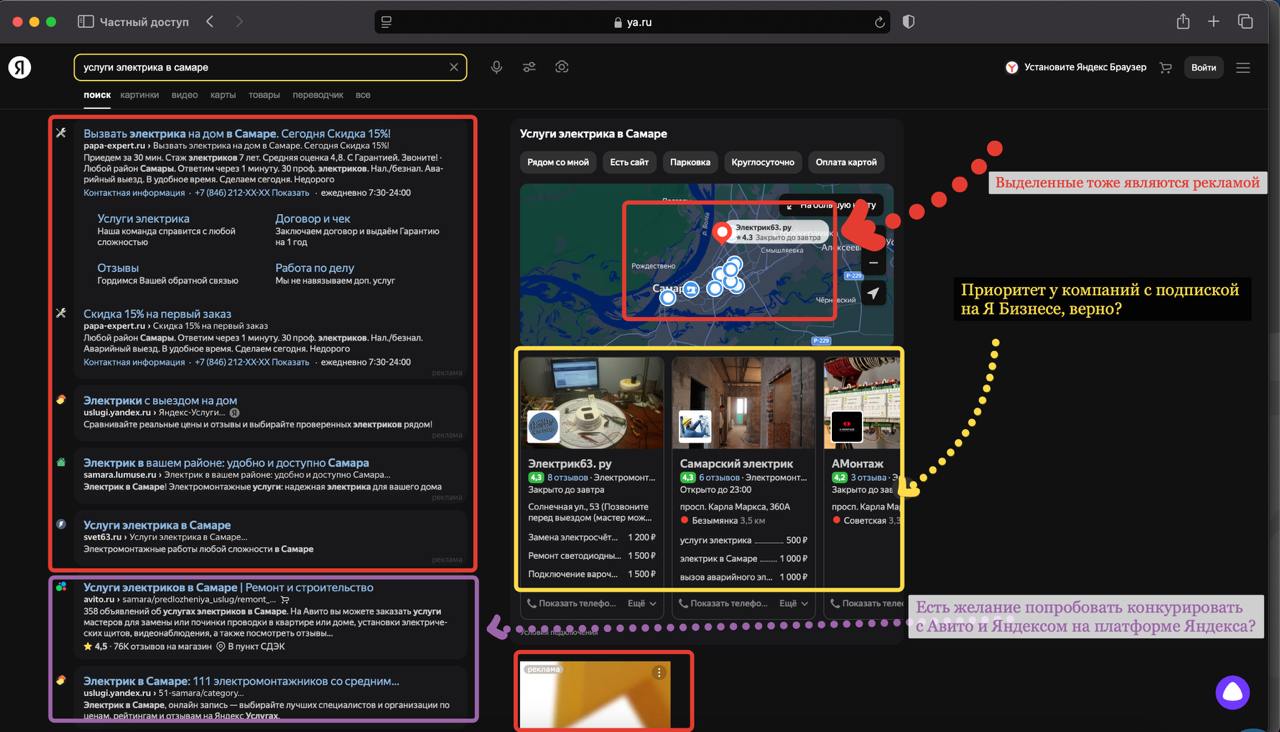The width and height of the screenshot is (1280, 732).
Task: Toggle the Оплата картой filter
Action: 846,162
